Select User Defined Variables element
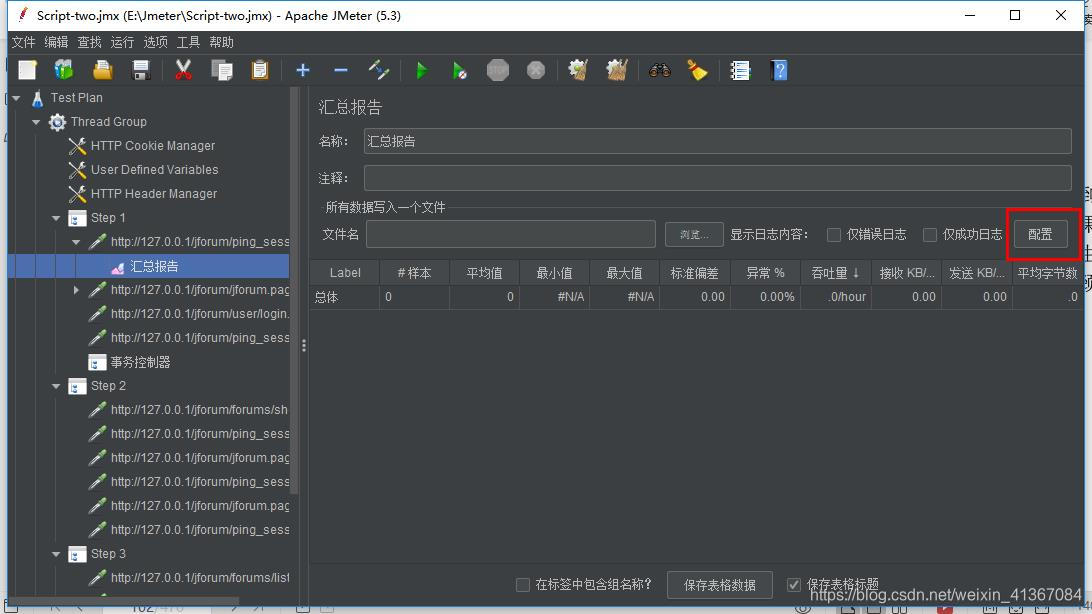The image size is (1092, 614). (143, 170)
